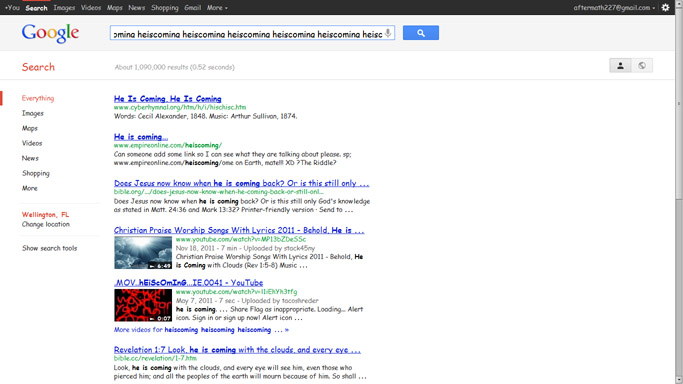
Task: Open Videos in the top bar
Action: (x=91, y=8)
